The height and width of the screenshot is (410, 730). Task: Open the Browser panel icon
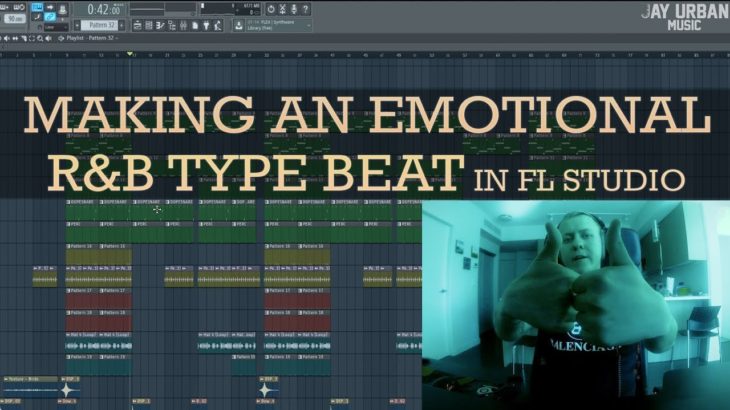tap(171, 26)
